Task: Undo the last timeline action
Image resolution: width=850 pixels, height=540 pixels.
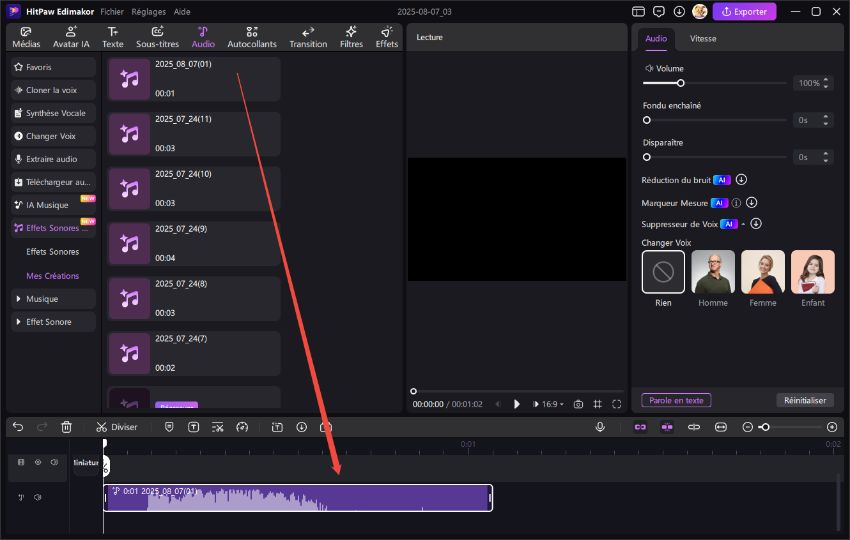Action: pos(18,427)
